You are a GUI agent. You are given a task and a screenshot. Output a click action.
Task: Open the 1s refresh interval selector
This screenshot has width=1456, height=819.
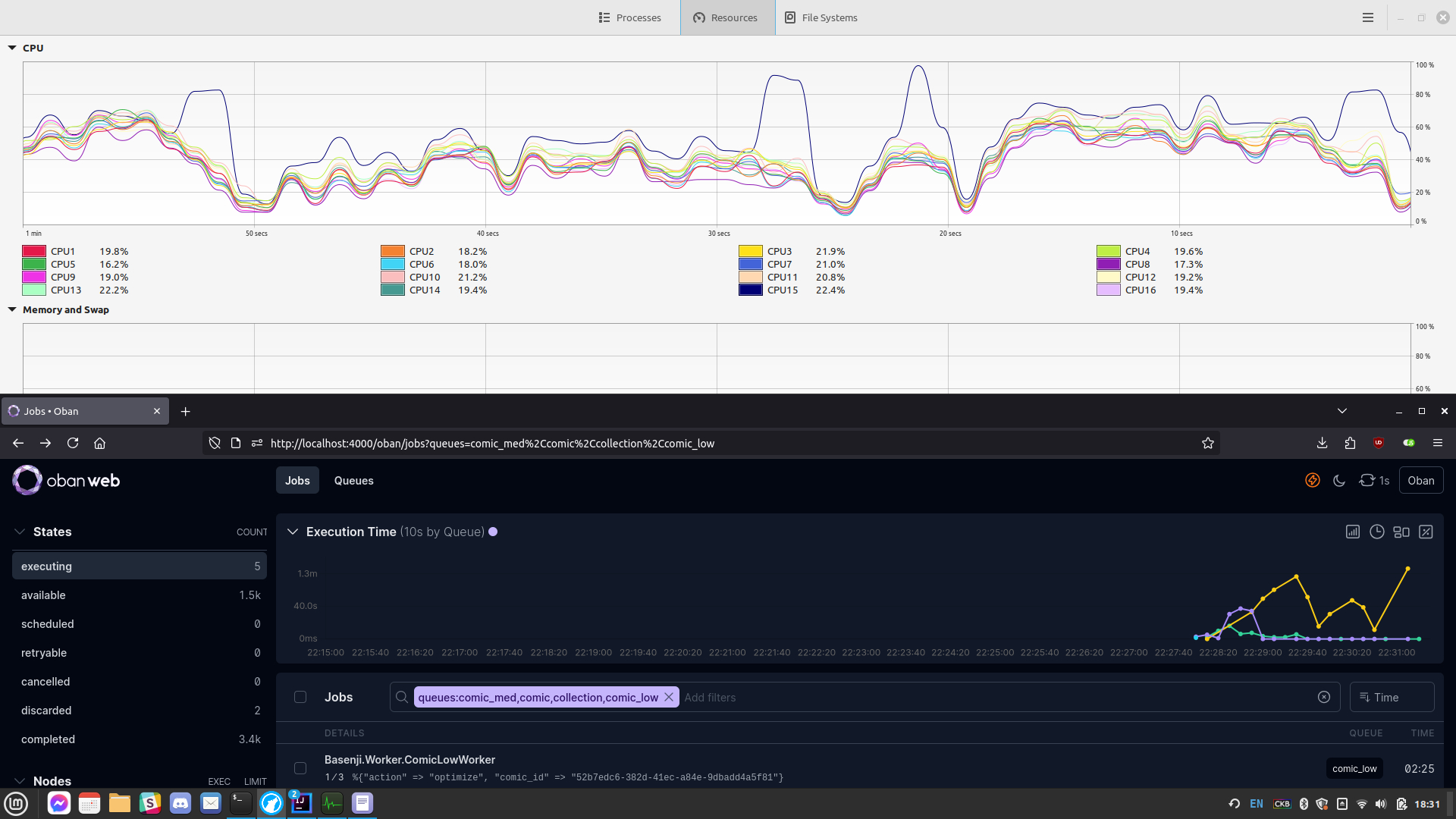click(1374, 480)
